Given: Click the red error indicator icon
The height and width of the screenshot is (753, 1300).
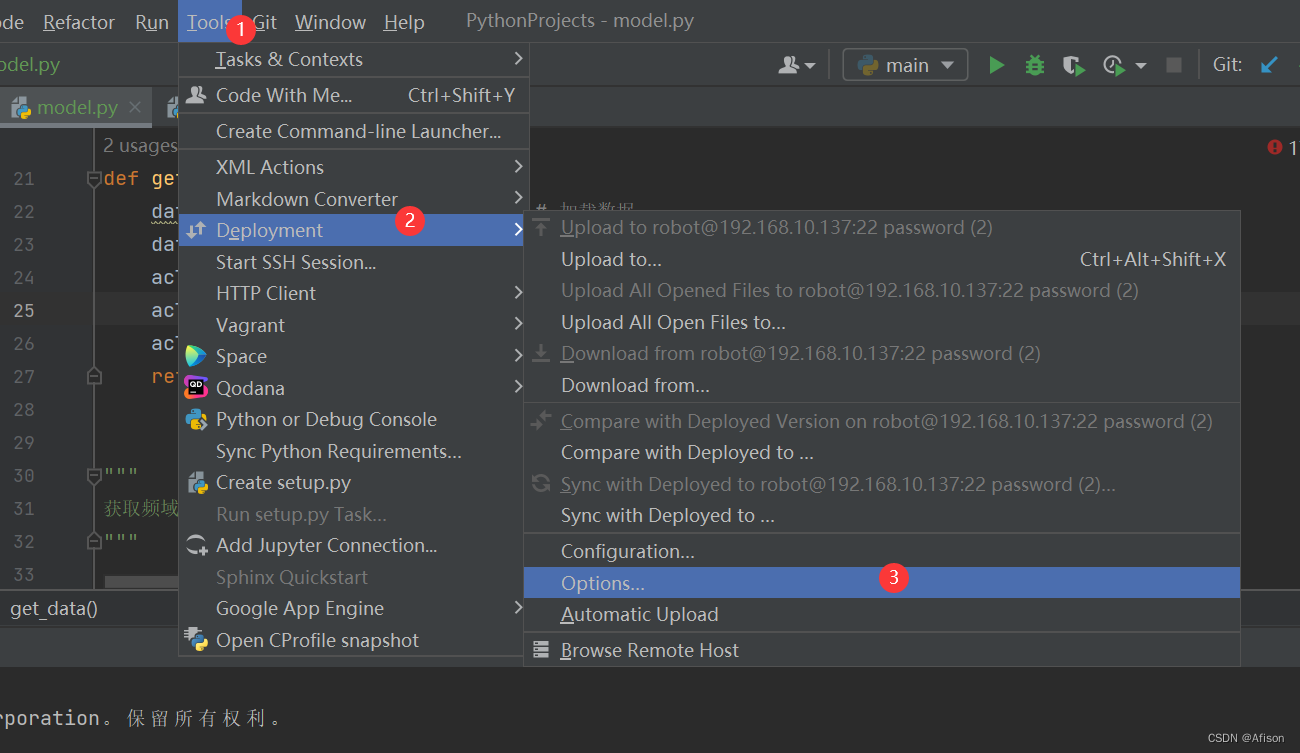Looking at the screenshot, I should point(1274,147).
